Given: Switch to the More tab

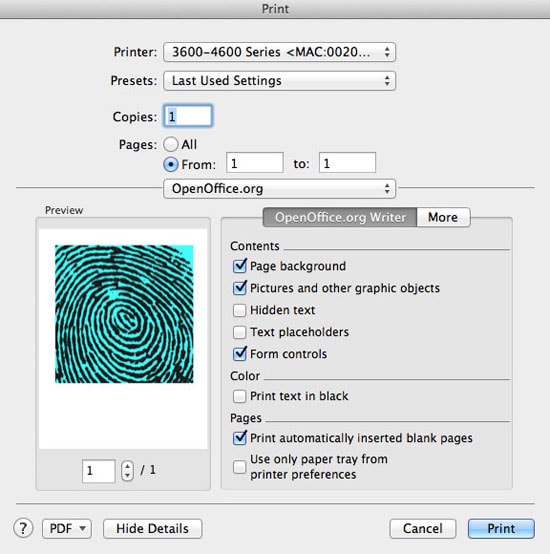Looking at the screenshot, I should coord(443,217).
